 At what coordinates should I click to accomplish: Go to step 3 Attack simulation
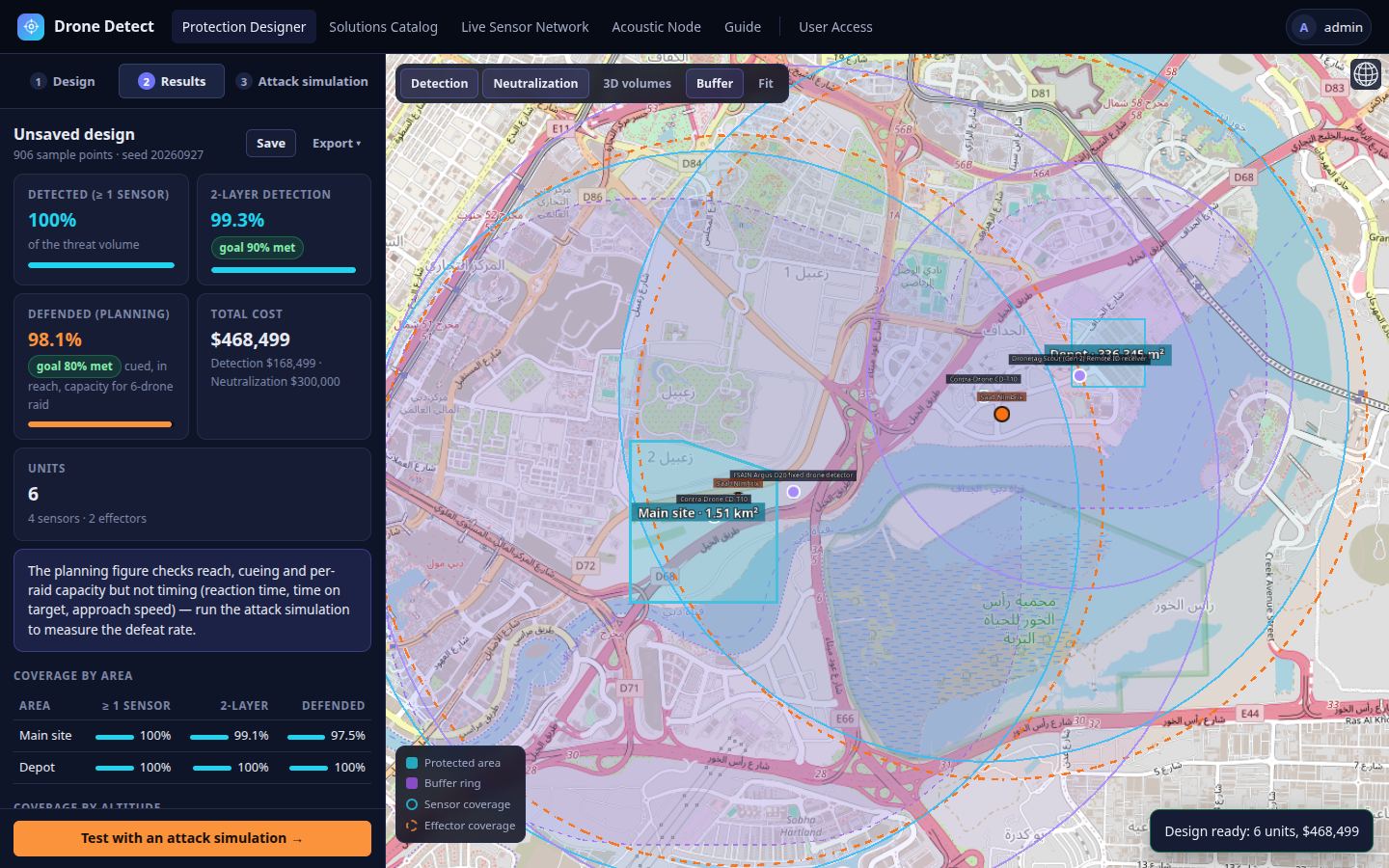pyautogui.click(x=303, y=81)
